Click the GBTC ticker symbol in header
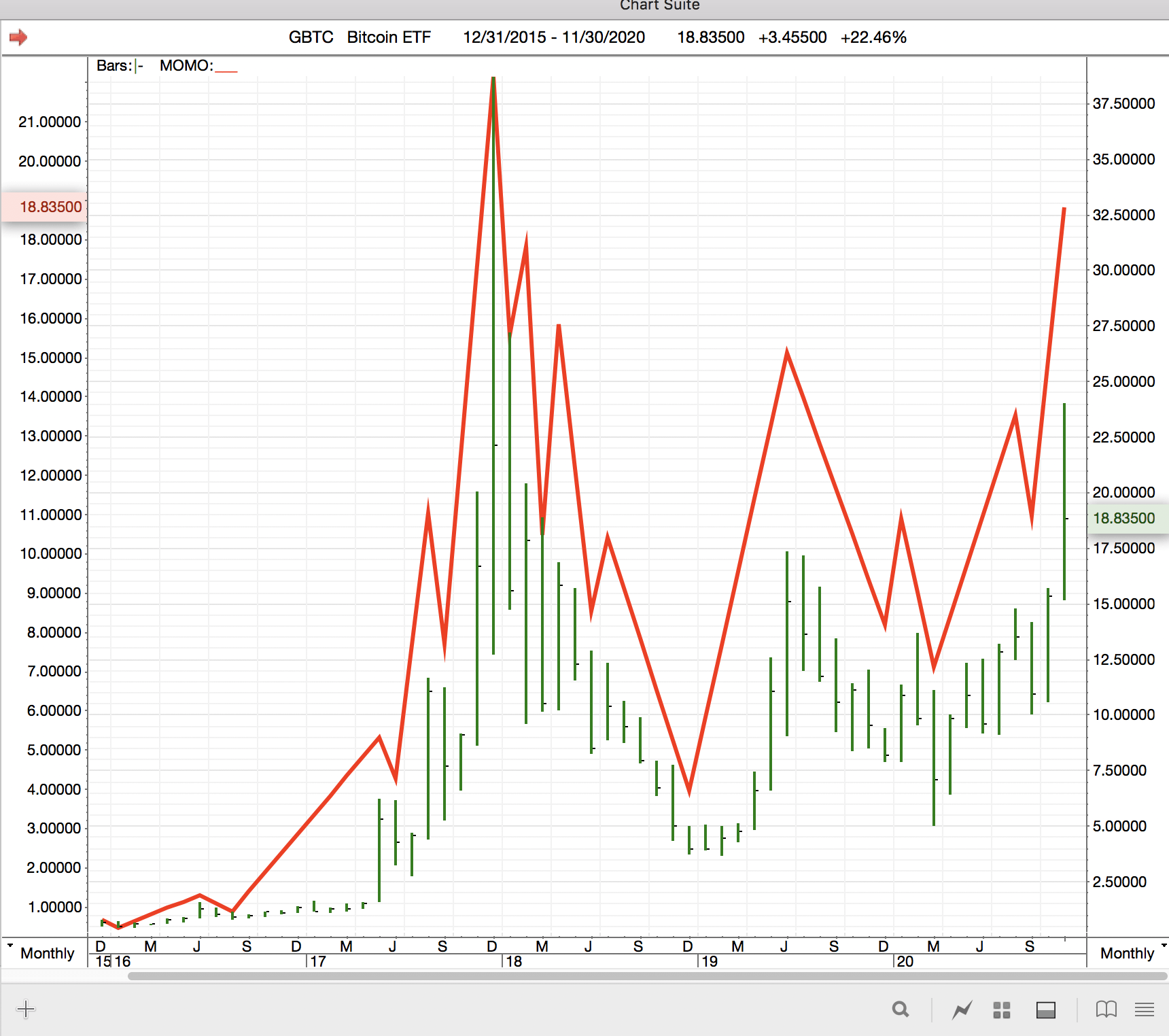The width and height of the screenshot is (1169, 1036). [x=311, y=37]
